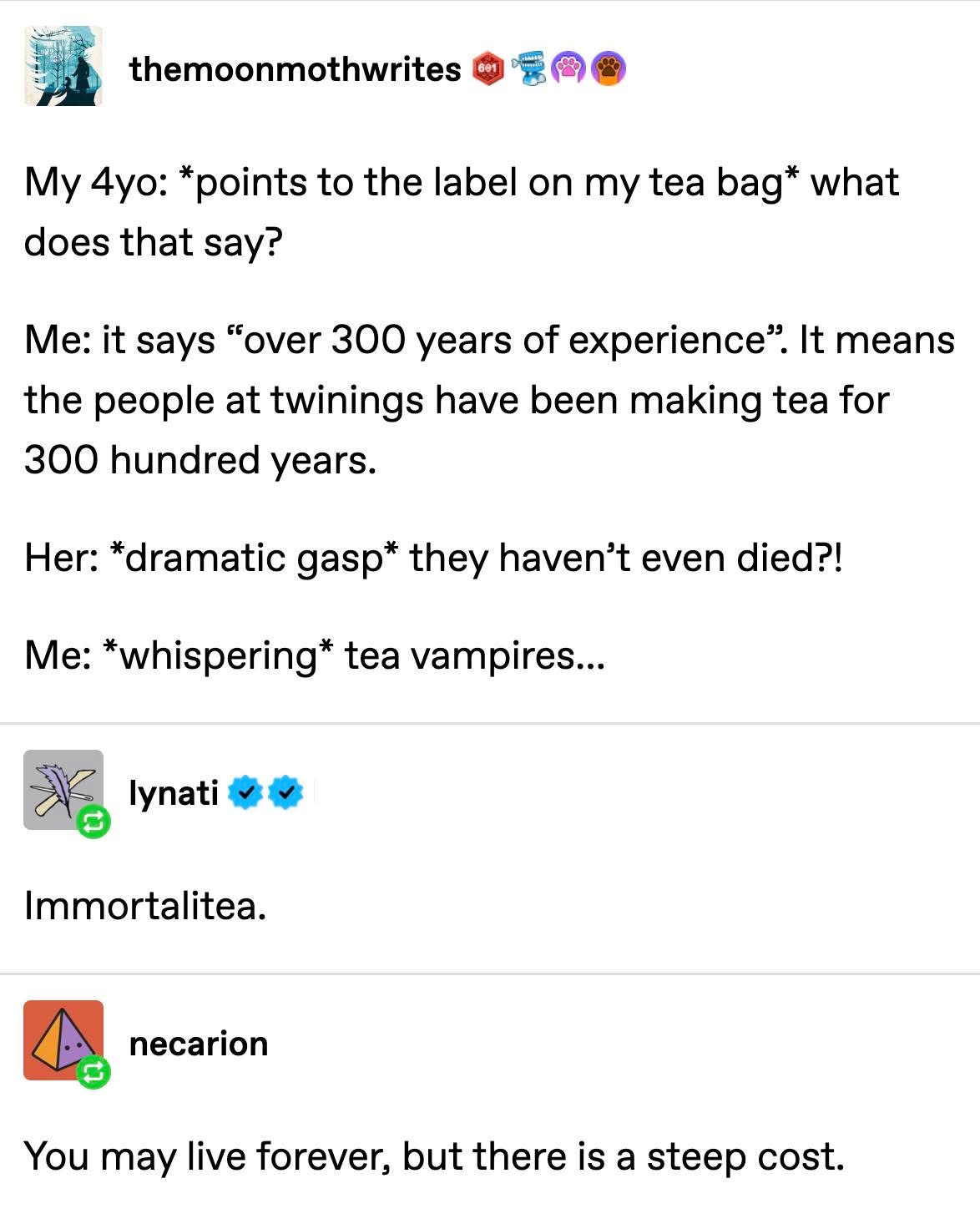Screen dimensions: 980x1229
Task: Click the "Immortalitea." reply text
Action: [x=145, y=906]
